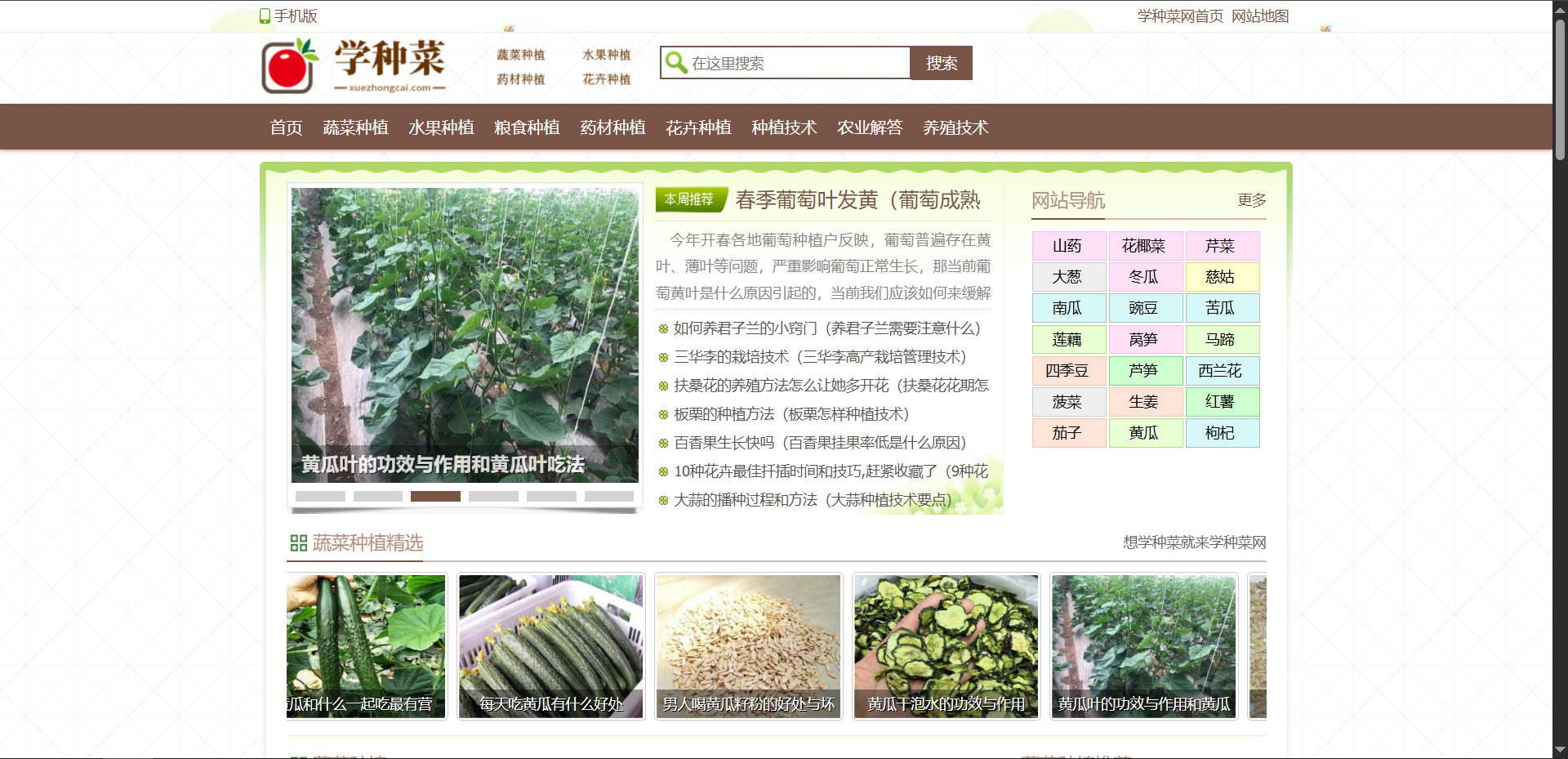1568x759 pixels.
Task: Select the 花椰菜 tag
Action: click(1146, 246)
